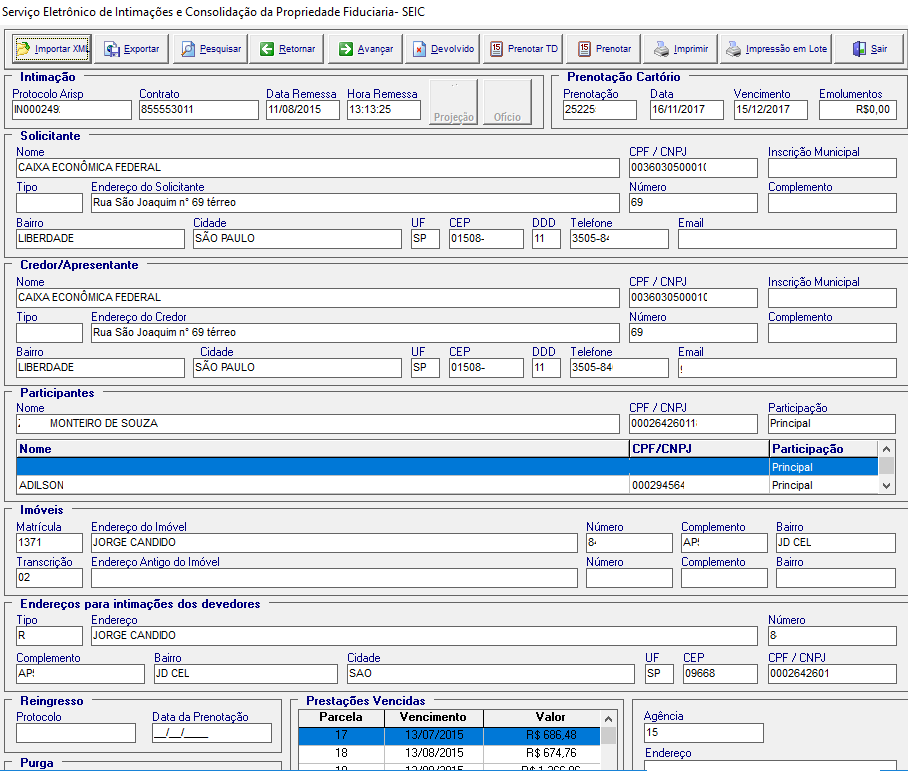The height and width of the screenshot is (771, 908).
Task: Click the Participantes Nome input field
Action: [x=318, y=424]
